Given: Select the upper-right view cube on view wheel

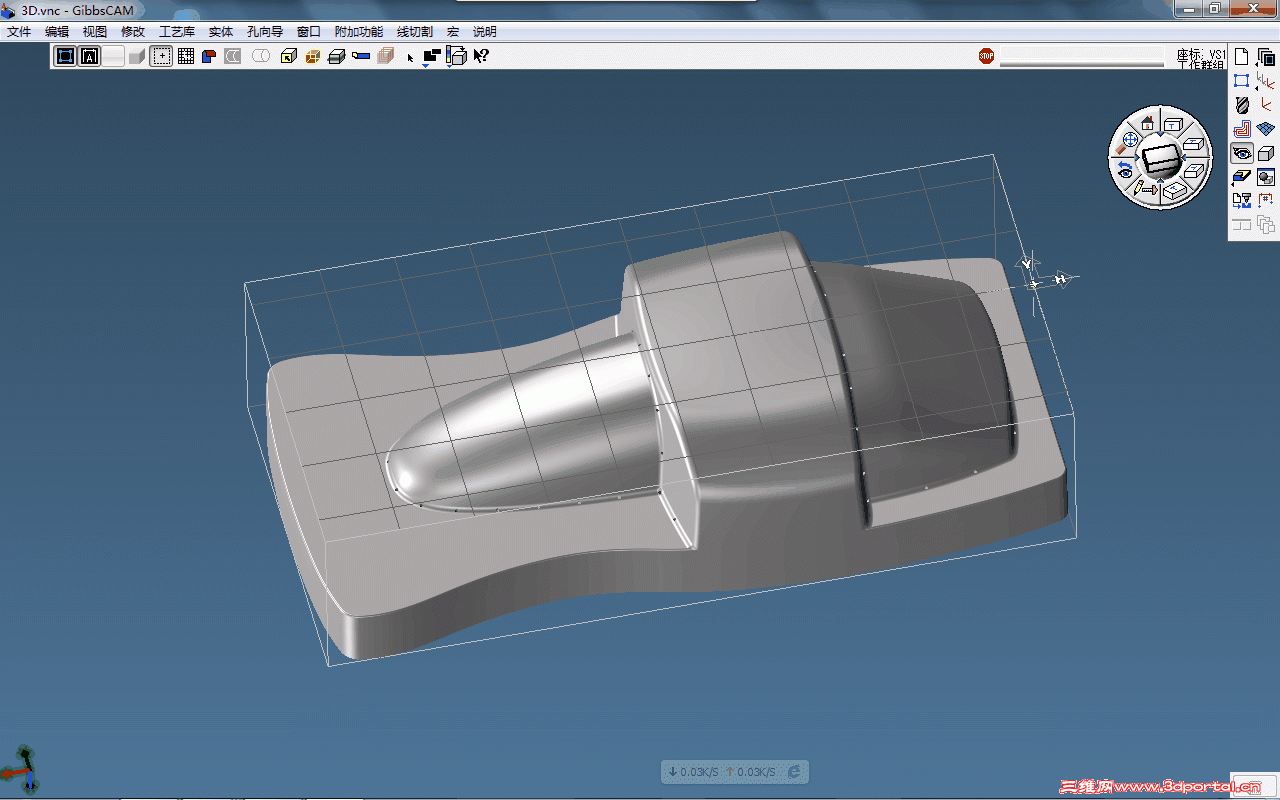Looking at the screenshot, I should (x=1193, y=145).
